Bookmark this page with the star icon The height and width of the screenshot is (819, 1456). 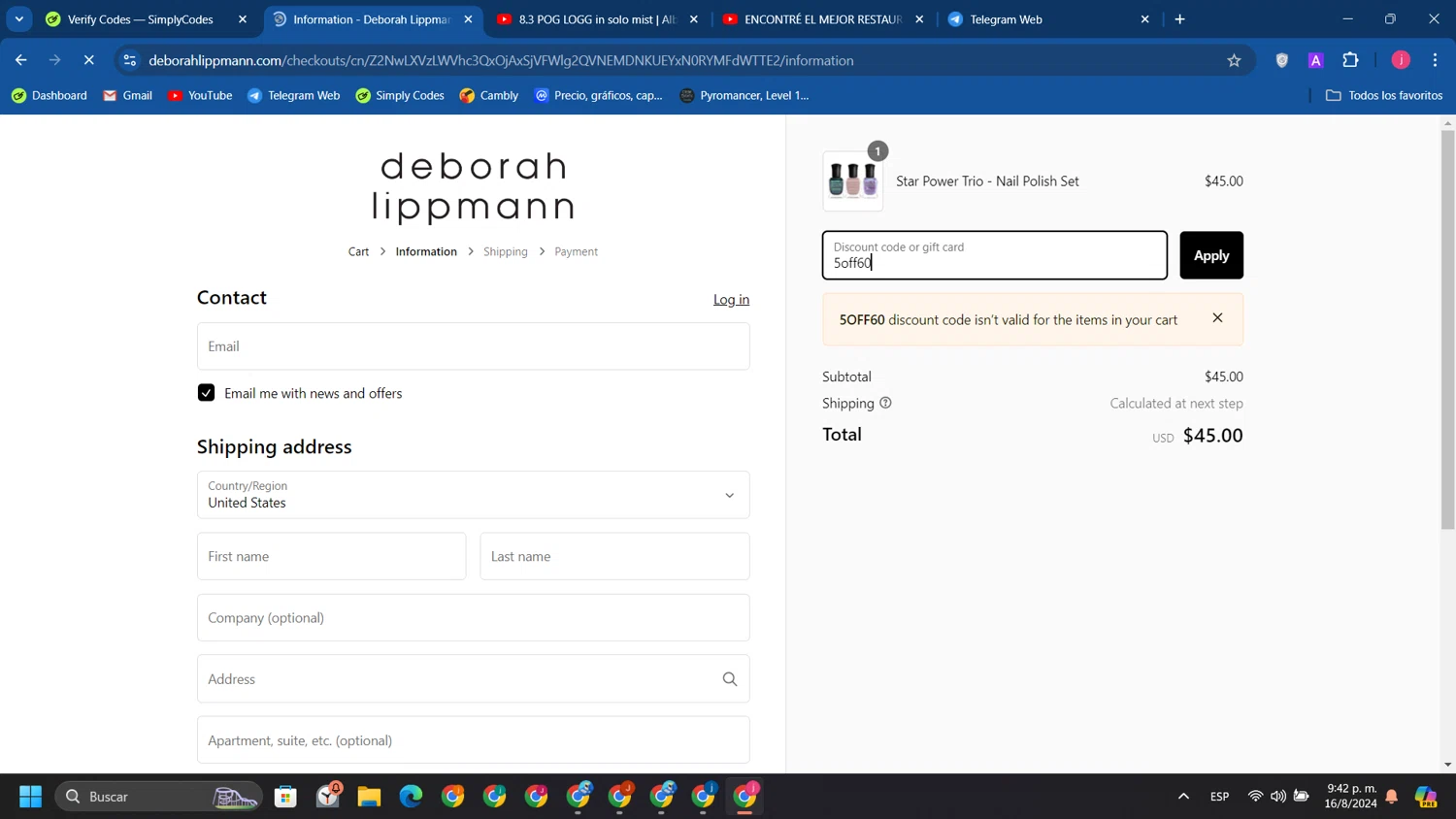[x=1234, y=60]
